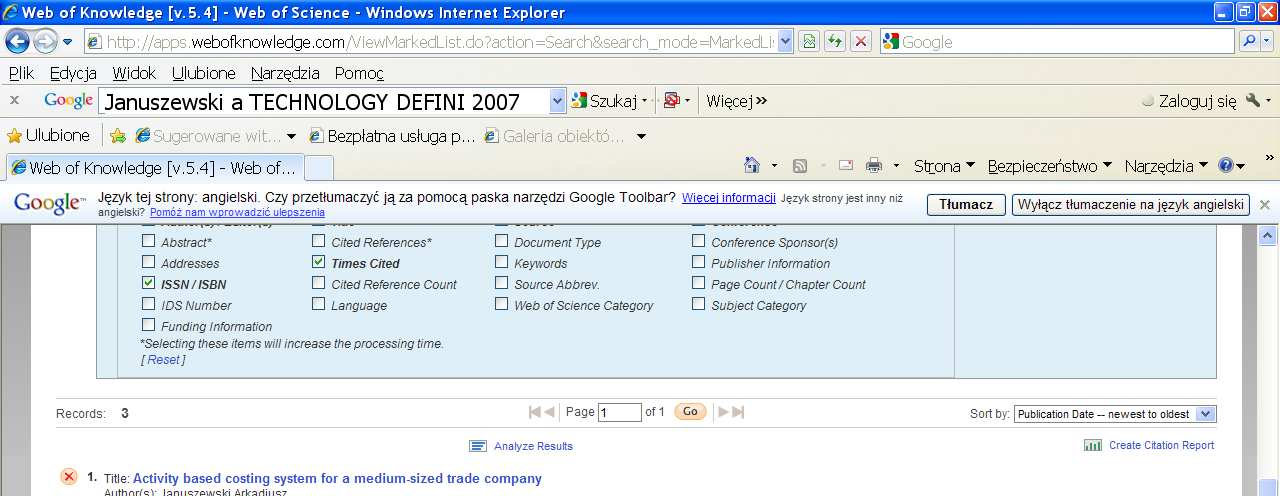Click Pomóż nam wprowadzić ulepszenia link
Image resolution: width=1280 pixels, height=496 pixels.
238,212
